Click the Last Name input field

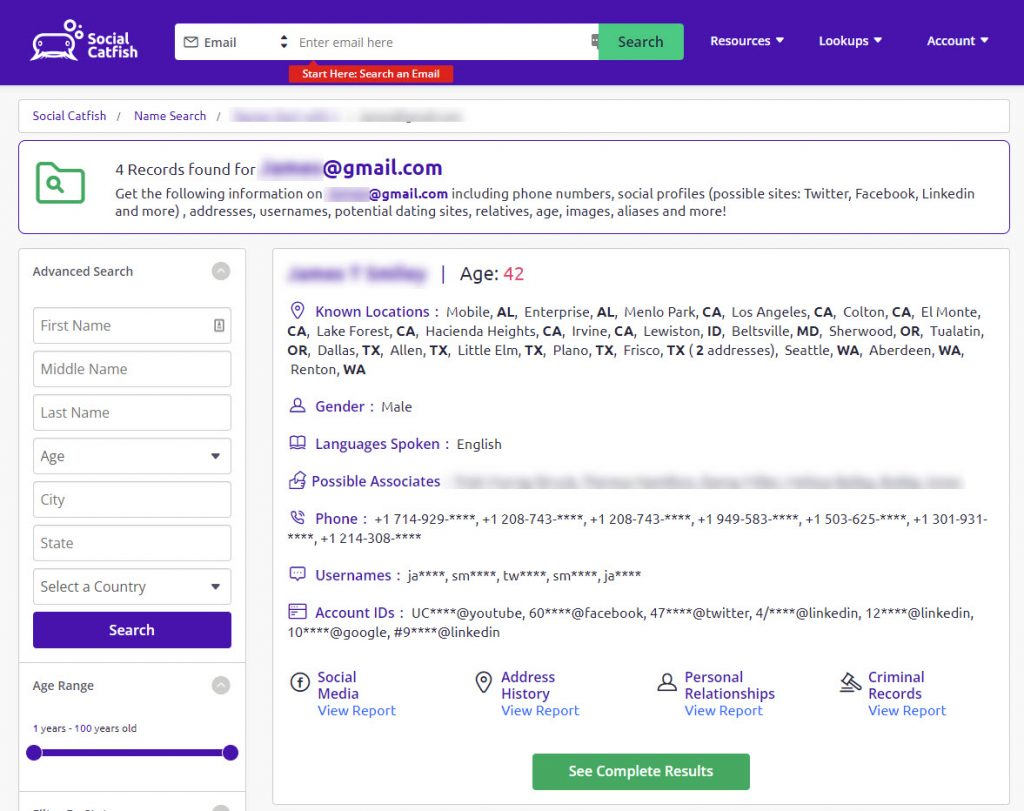tap(132, 413)
